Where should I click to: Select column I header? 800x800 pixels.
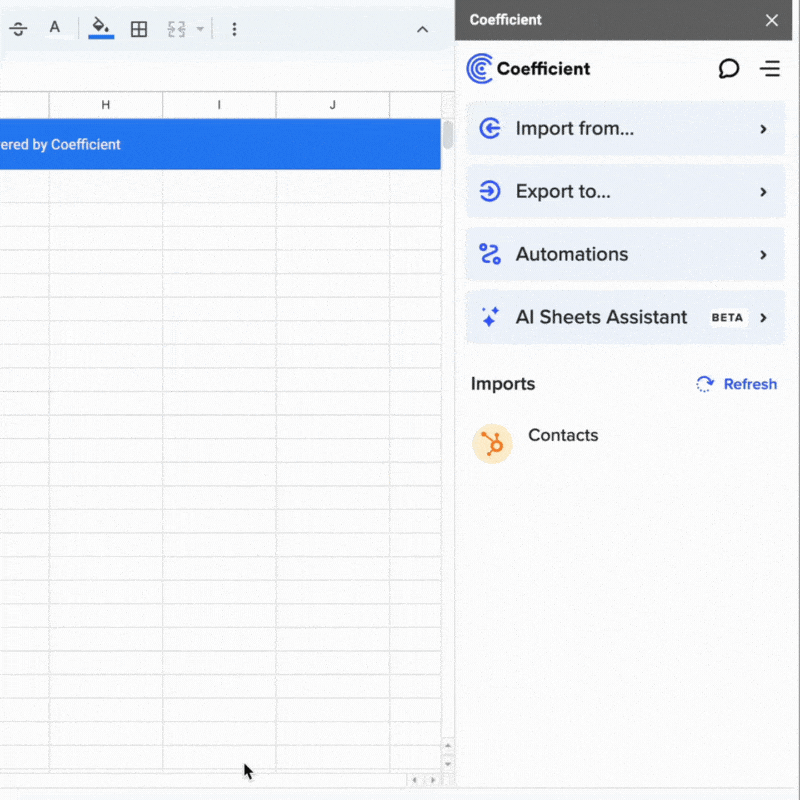click(x=219, y=105)
